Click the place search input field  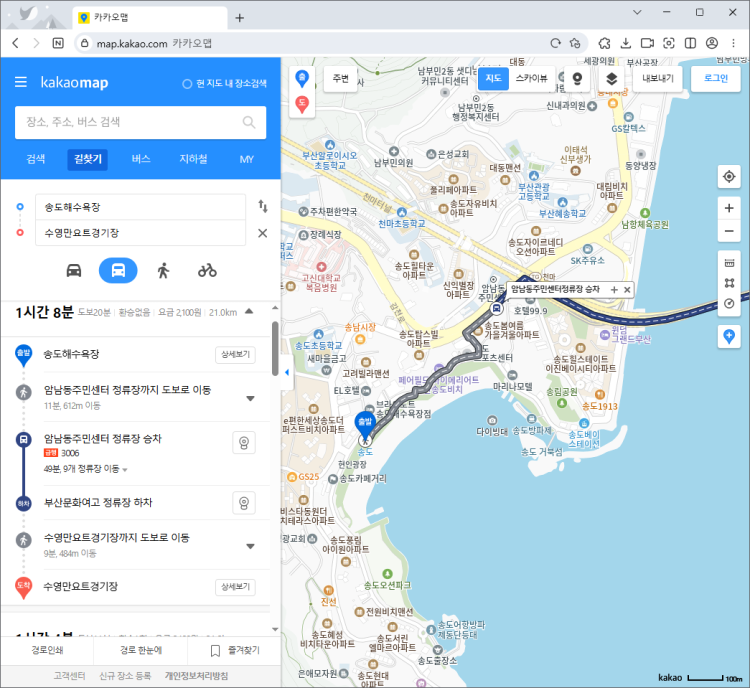130,122
